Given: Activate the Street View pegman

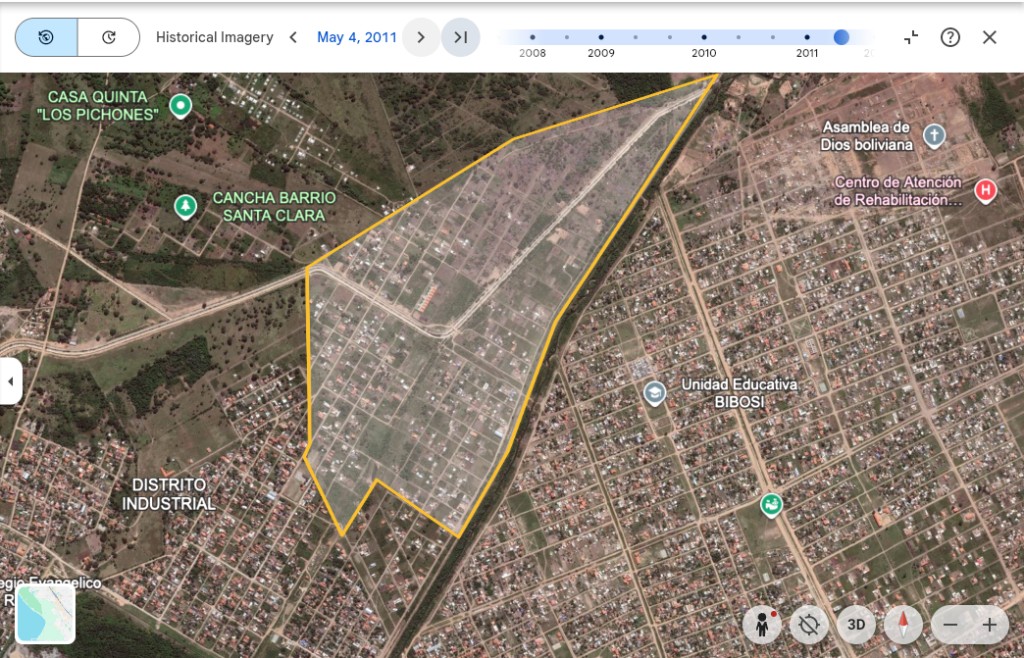Looking at the screenshot, I should (x=762, y=625).
